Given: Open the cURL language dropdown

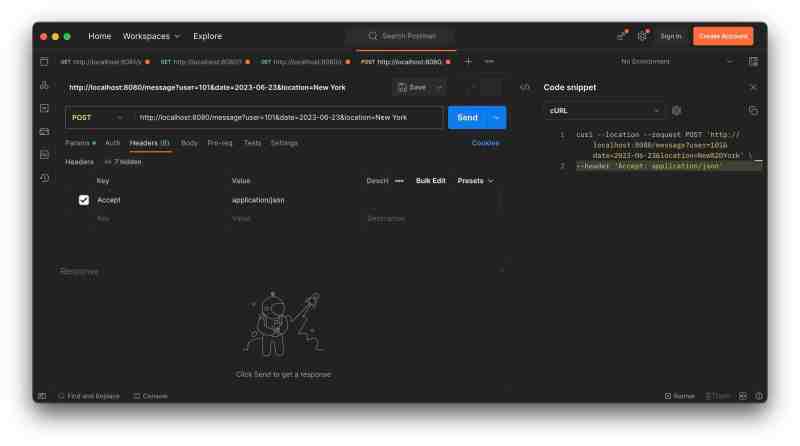Looking at the screenshot, I should [x=604, y=111].
